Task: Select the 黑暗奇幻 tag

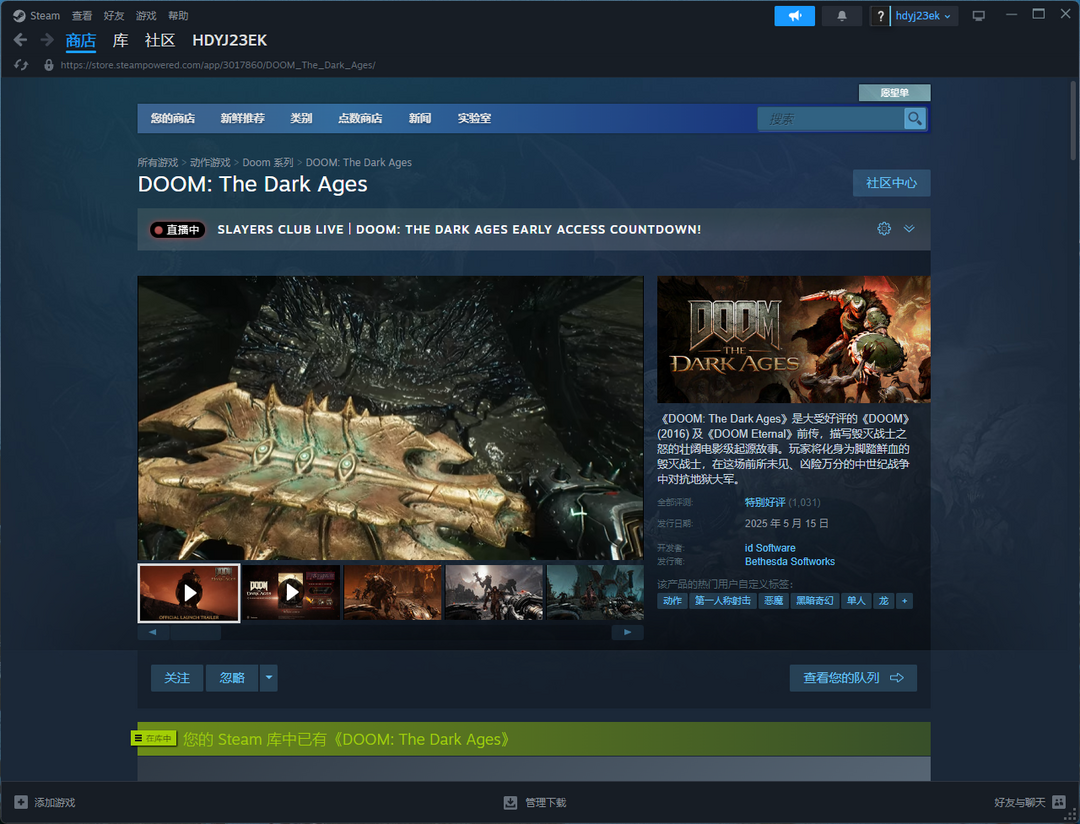Action: [x=815, y=601]
